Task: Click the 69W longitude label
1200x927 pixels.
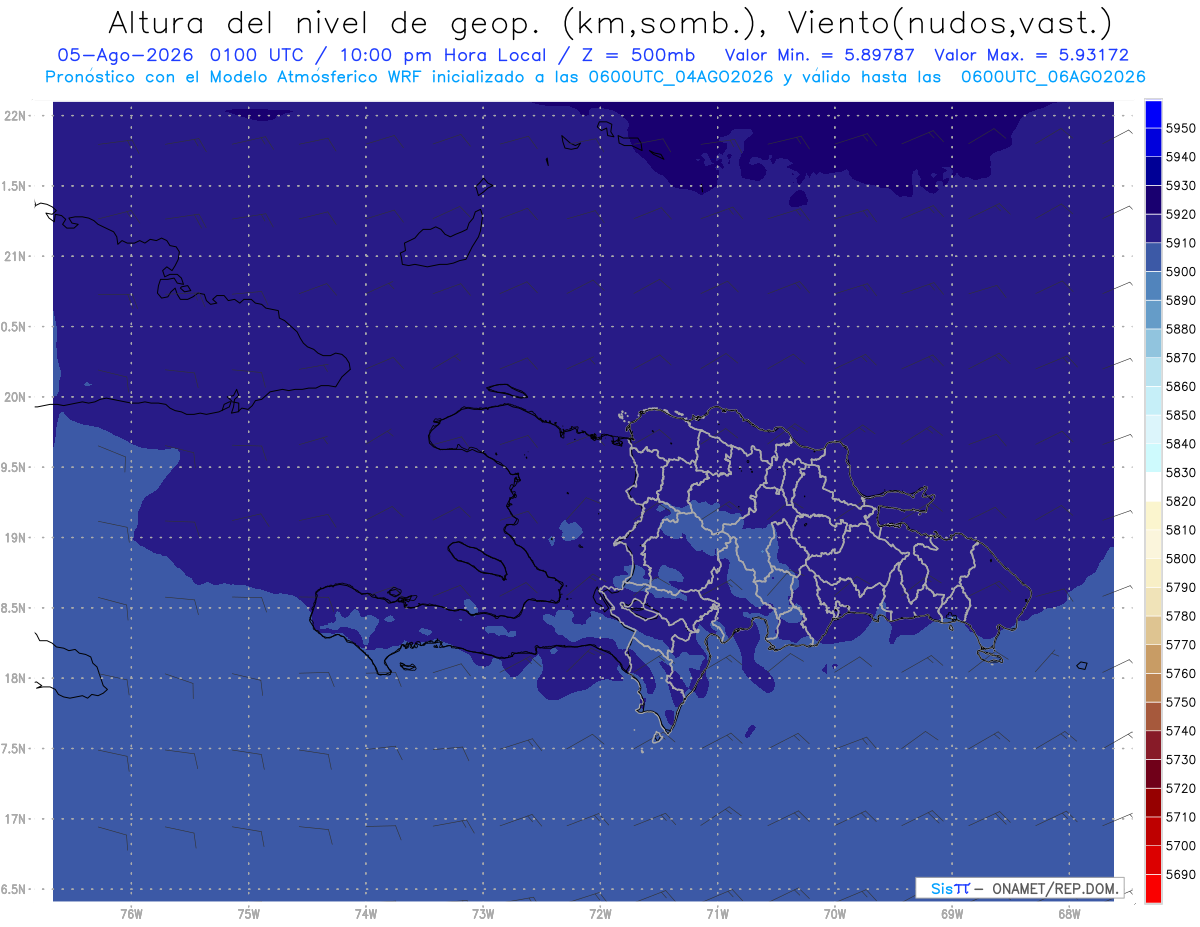Action: click(952, 914)
